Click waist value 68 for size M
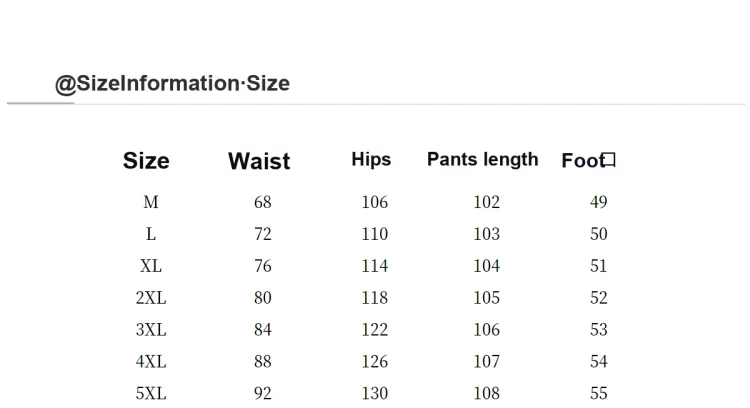The image size is (750, 408). click(263, 202)
